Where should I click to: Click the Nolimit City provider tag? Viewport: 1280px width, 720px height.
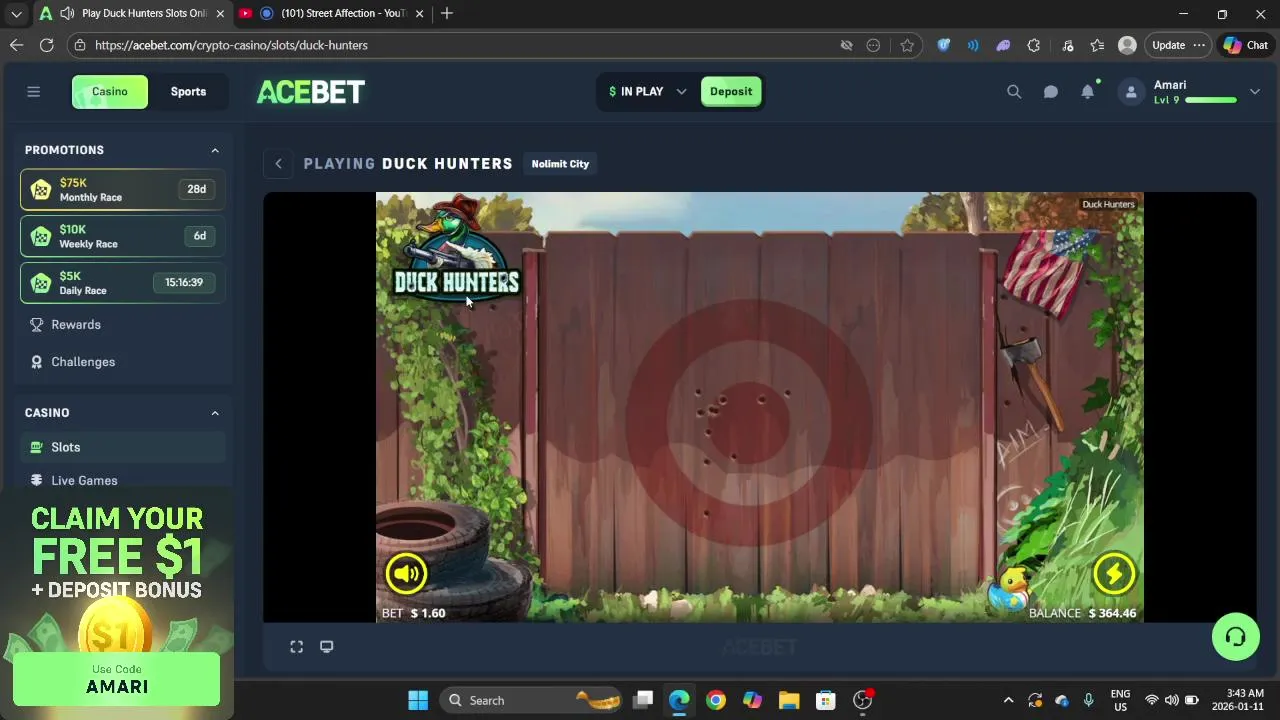point(560,164)
